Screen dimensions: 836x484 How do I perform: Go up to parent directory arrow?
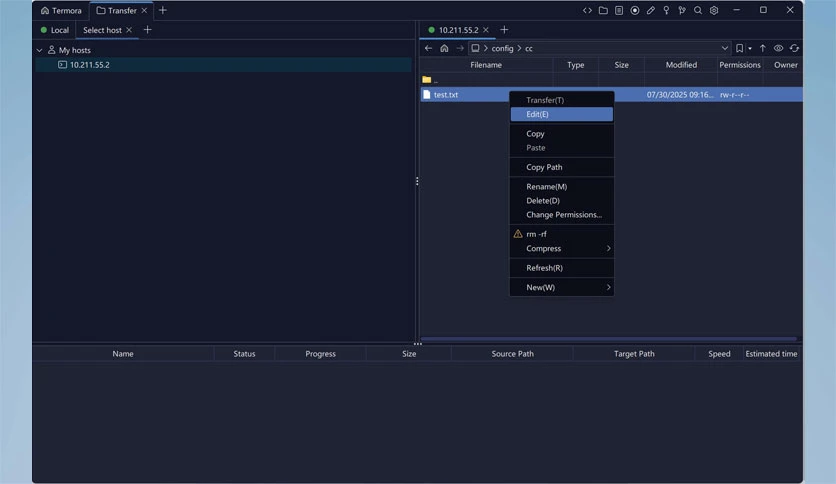762,48
